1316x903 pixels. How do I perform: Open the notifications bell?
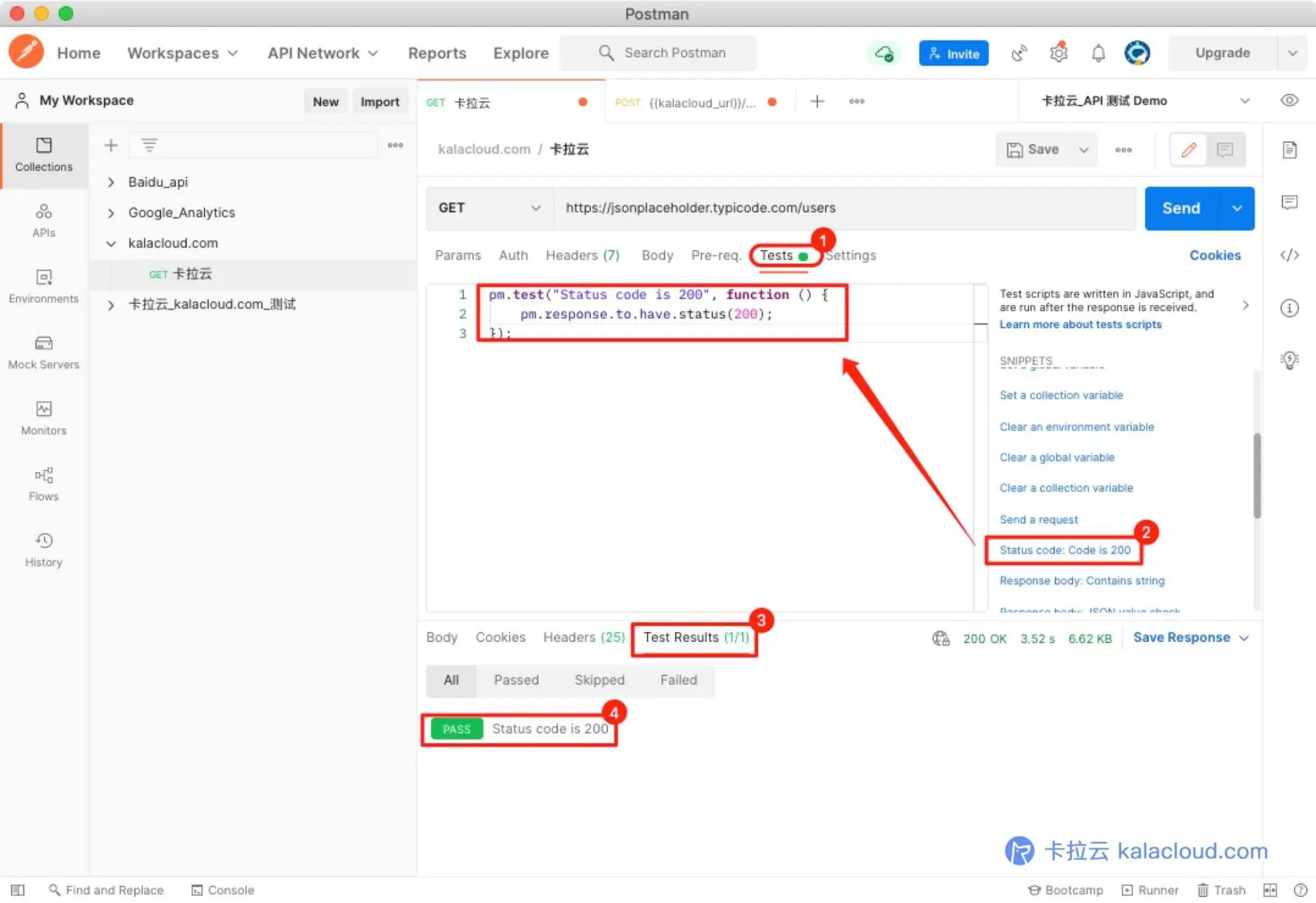(x=1098, y=53)
